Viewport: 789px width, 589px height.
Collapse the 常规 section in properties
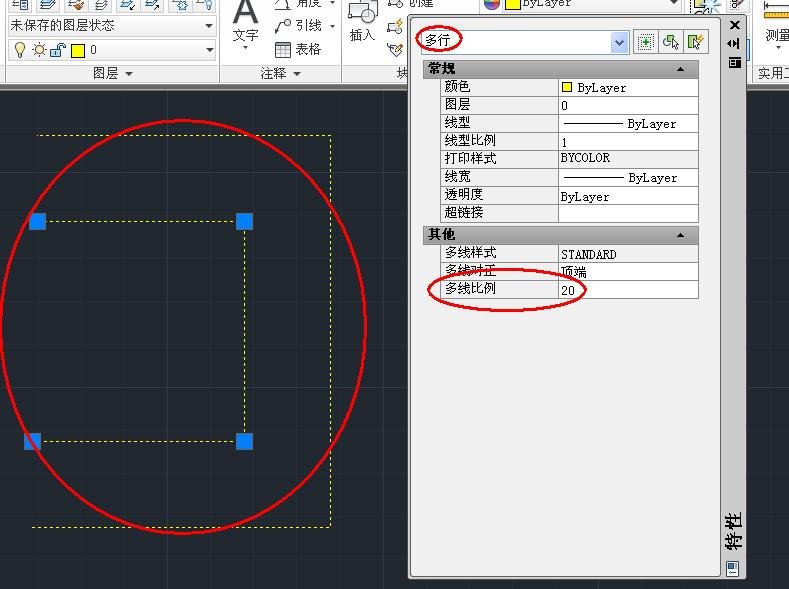pyautogui.click(x=680, y=69)
